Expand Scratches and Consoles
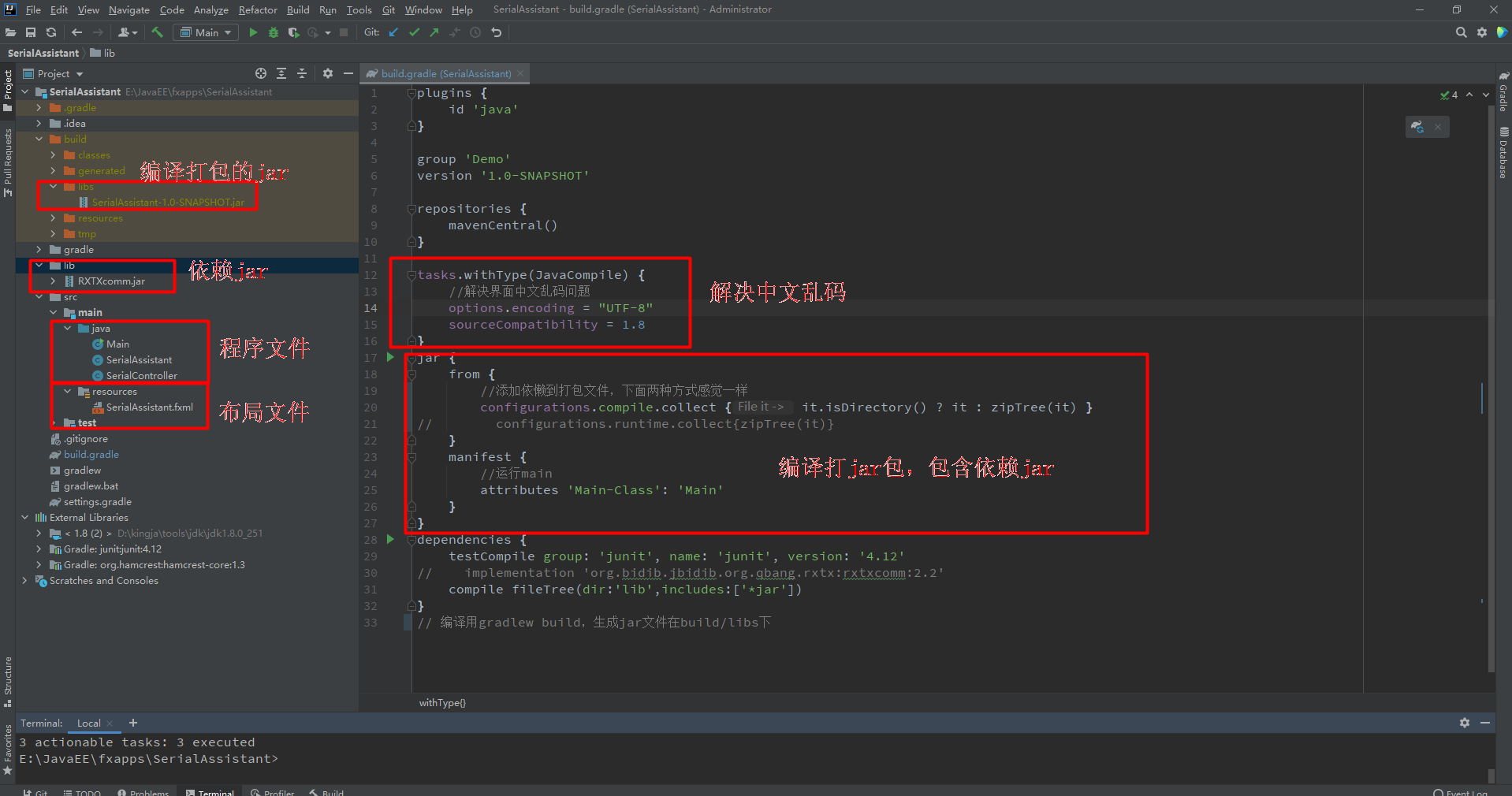This screenshot has width=1512, height=796. coord(24,581)
